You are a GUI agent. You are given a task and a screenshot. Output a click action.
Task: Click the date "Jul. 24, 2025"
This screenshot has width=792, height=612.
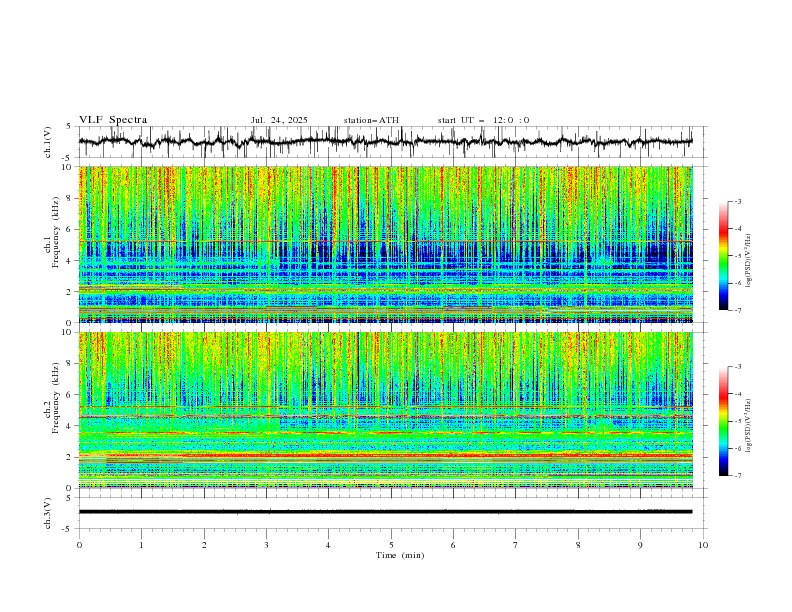279,120
